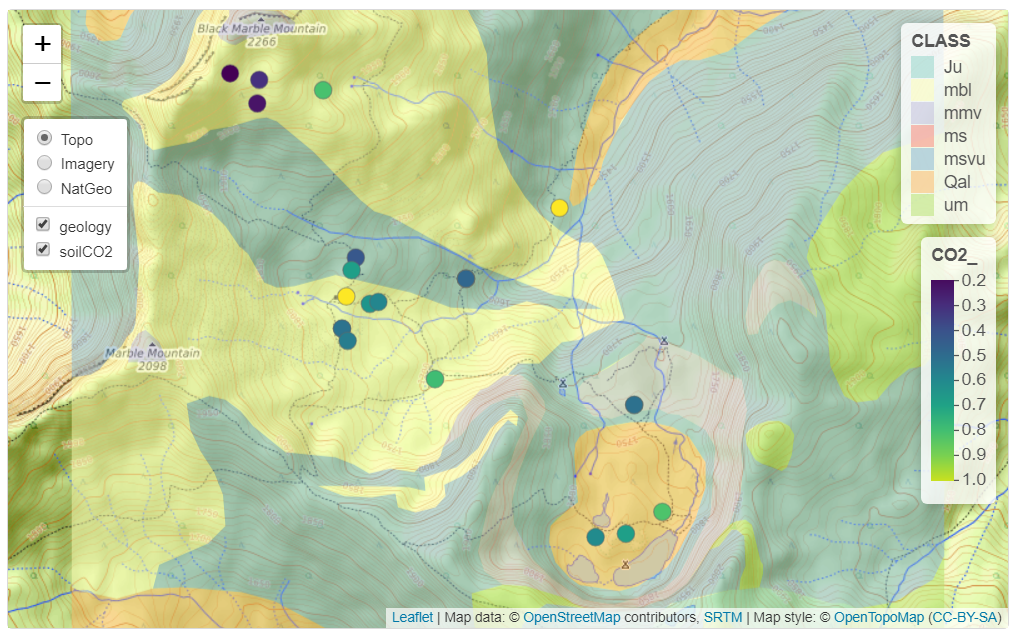Open the Leaflet attribution link
Viewport: 1016px width, 637px height.
tap(412, 617)
